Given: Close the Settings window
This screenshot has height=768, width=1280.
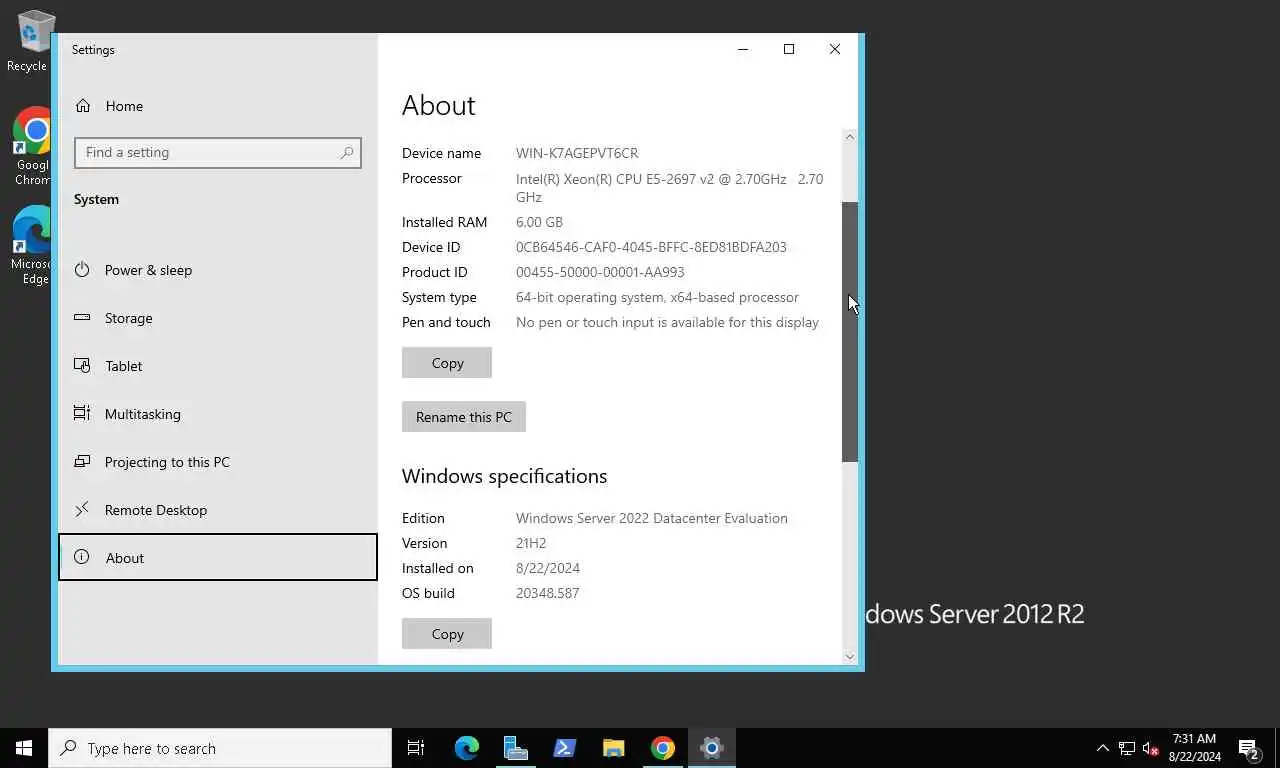Looking at the screenshot, I should click(x=835, y=49).
